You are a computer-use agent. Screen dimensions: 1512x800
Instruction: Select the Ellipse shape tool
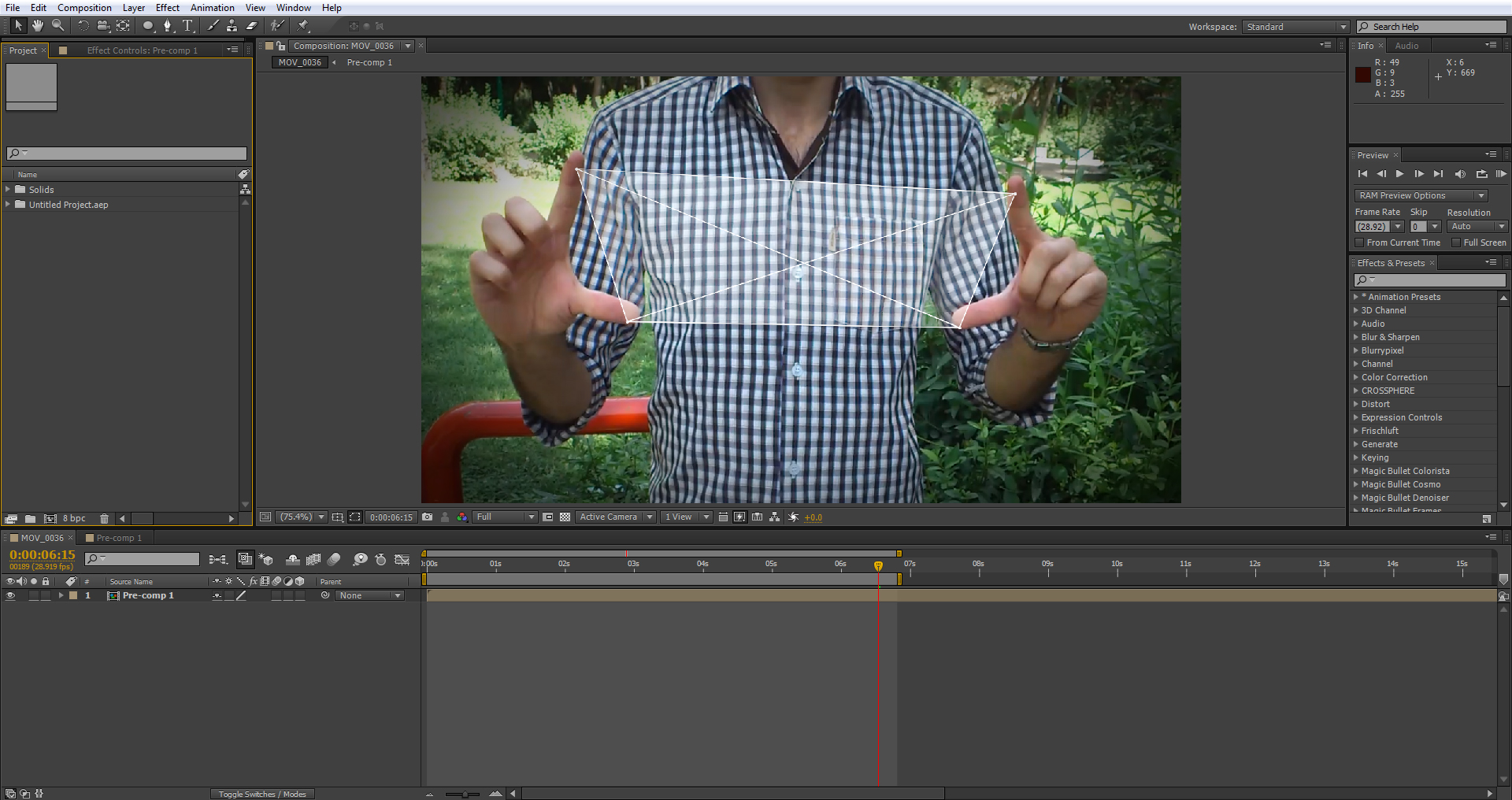point(148,25)
